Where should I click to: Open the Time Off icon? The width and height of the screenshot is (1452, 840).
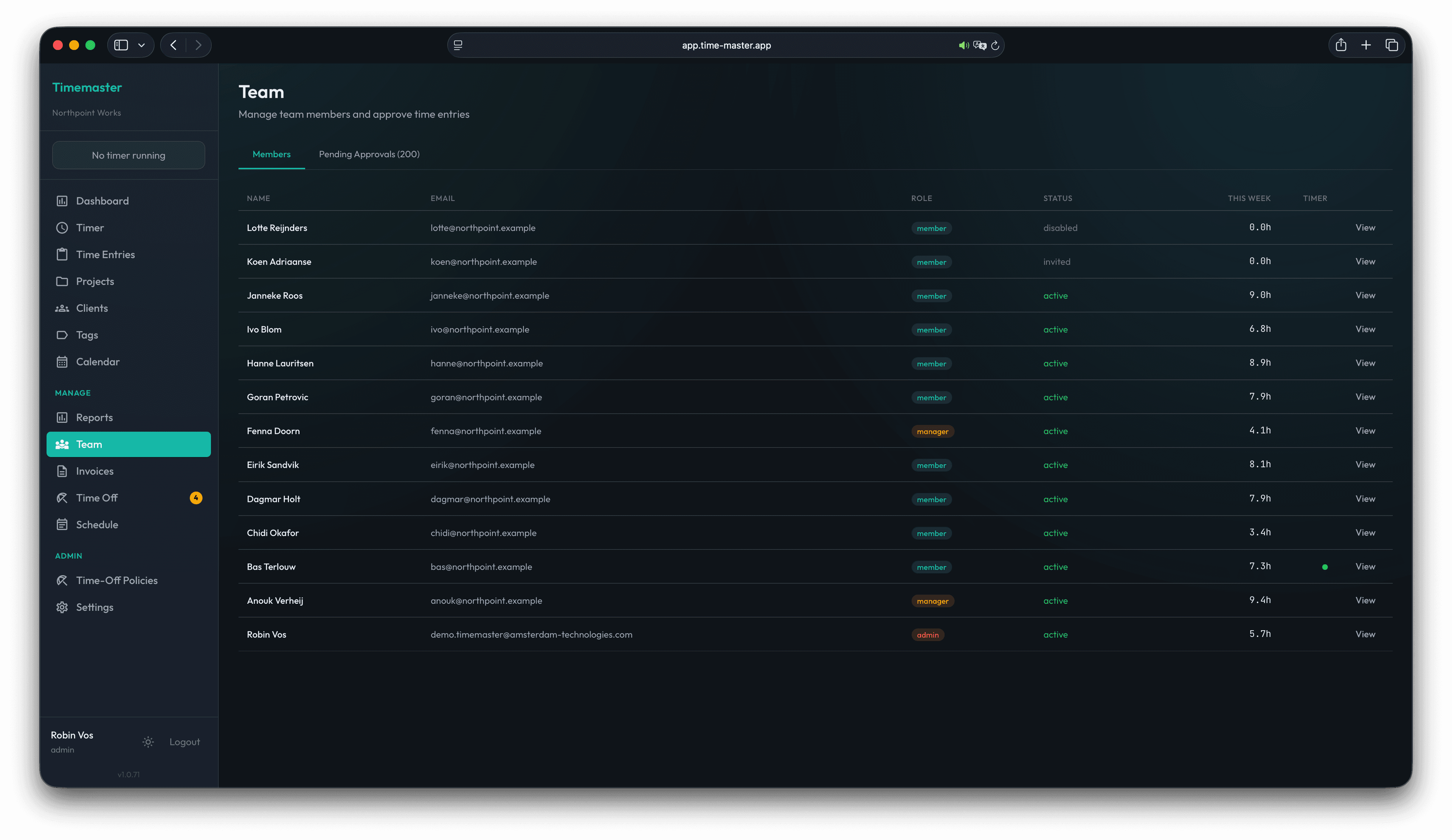tap(62, 498)
